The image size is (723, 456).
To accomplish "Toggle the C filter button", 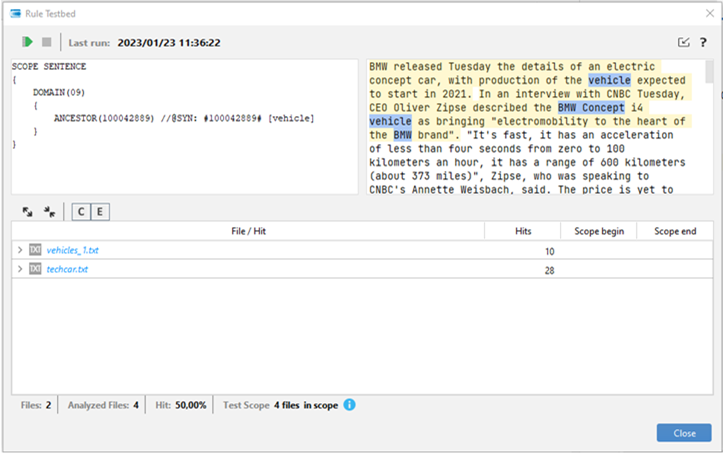I will (x=80, y=212).
